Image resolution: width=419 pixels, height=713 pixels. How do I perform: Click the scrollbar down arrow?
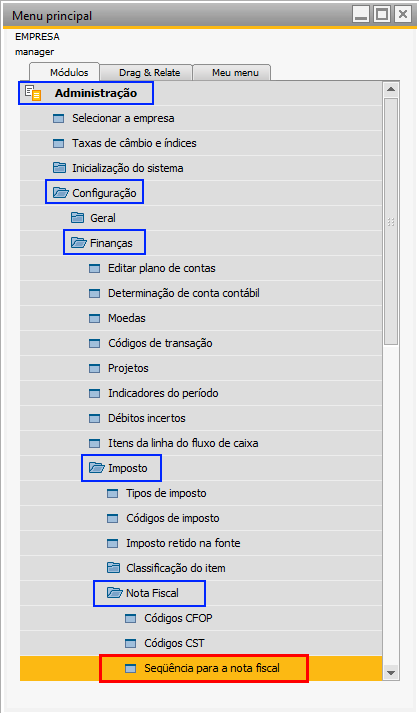(391, 672)
